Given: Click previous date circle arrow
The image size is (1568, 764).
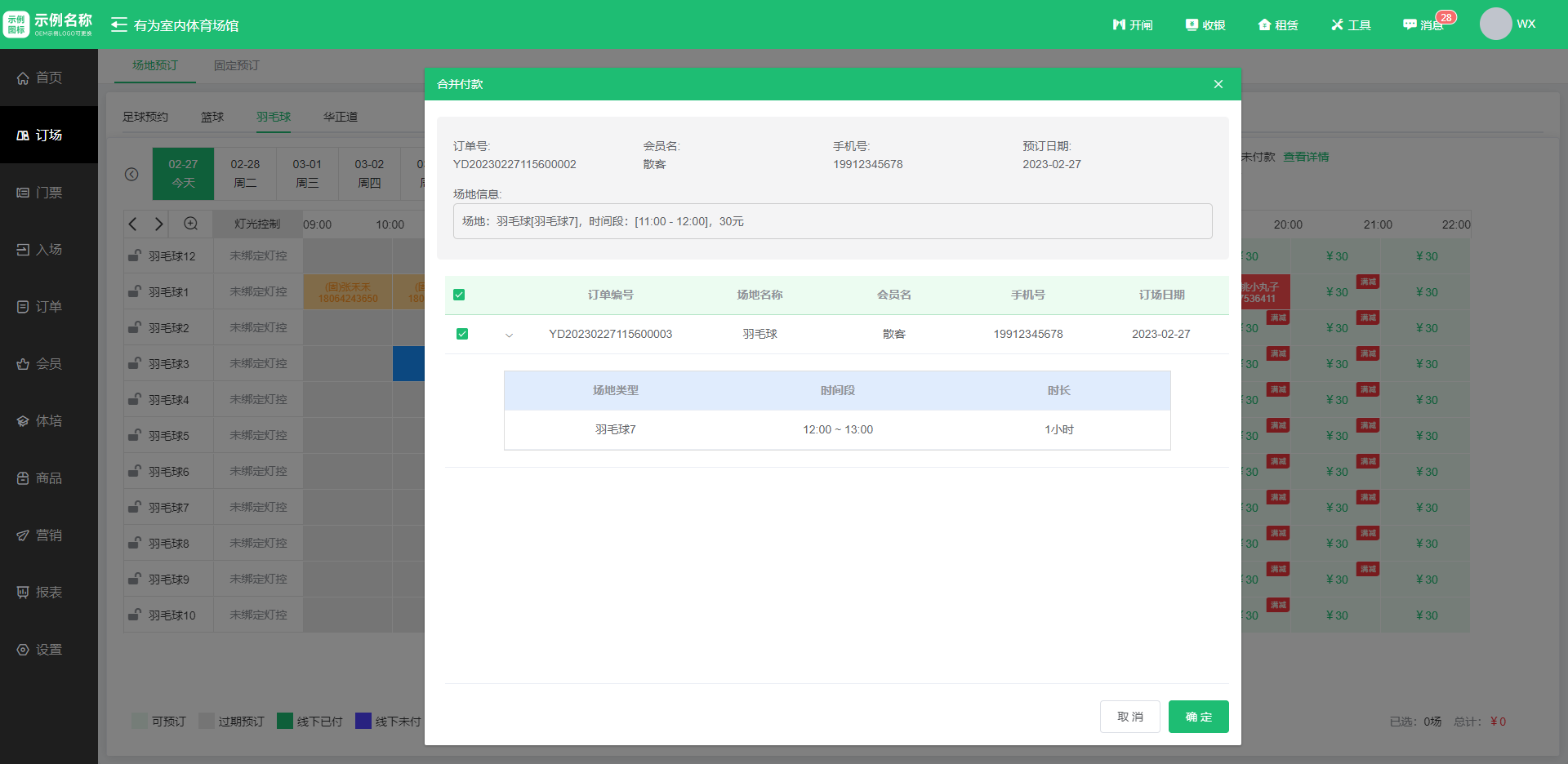Looking at the screenshot, I should [x=131, y=175].
